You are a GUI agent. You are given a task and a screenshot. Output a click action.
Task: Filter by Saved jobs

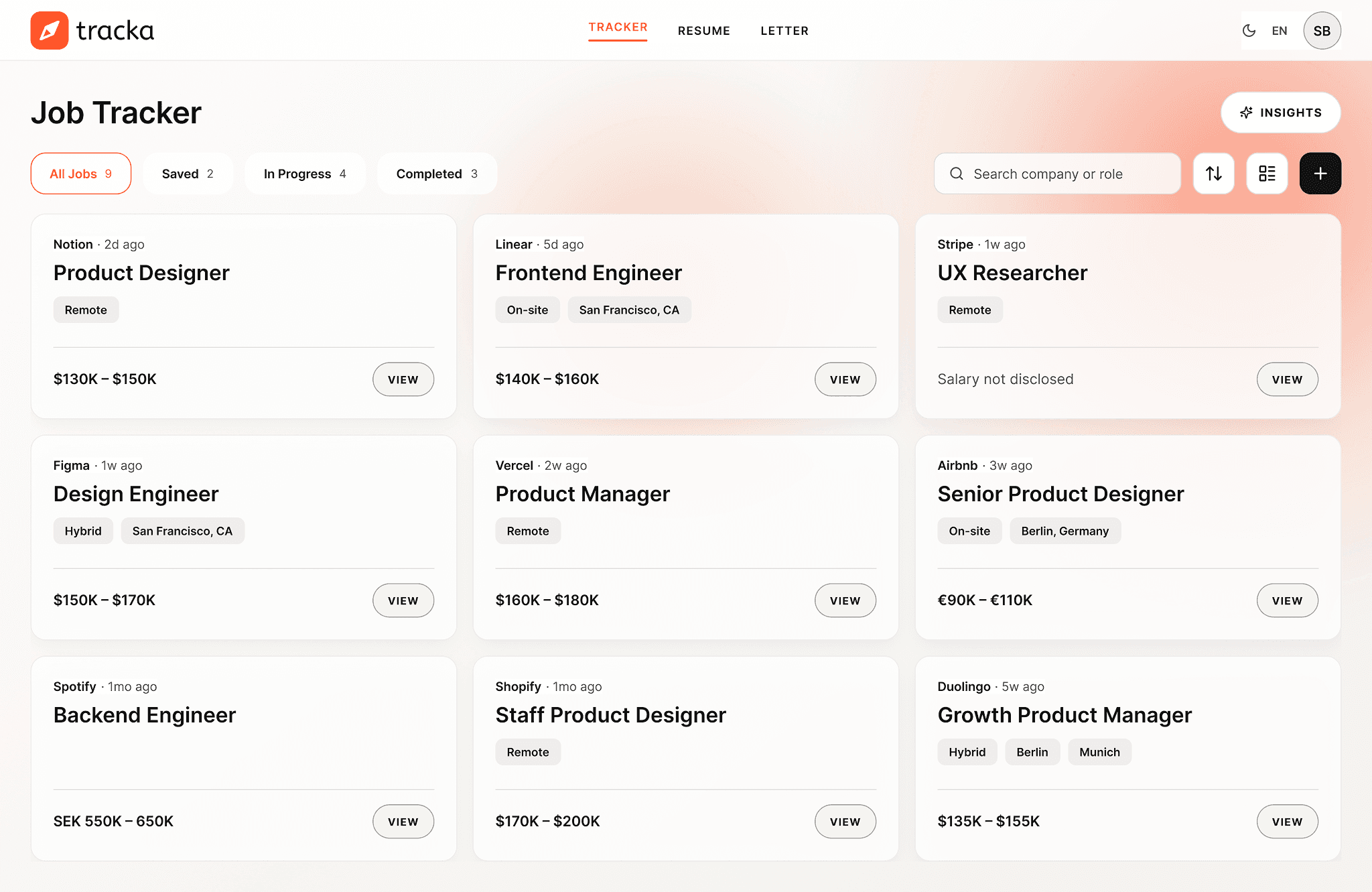coord(188,174)
